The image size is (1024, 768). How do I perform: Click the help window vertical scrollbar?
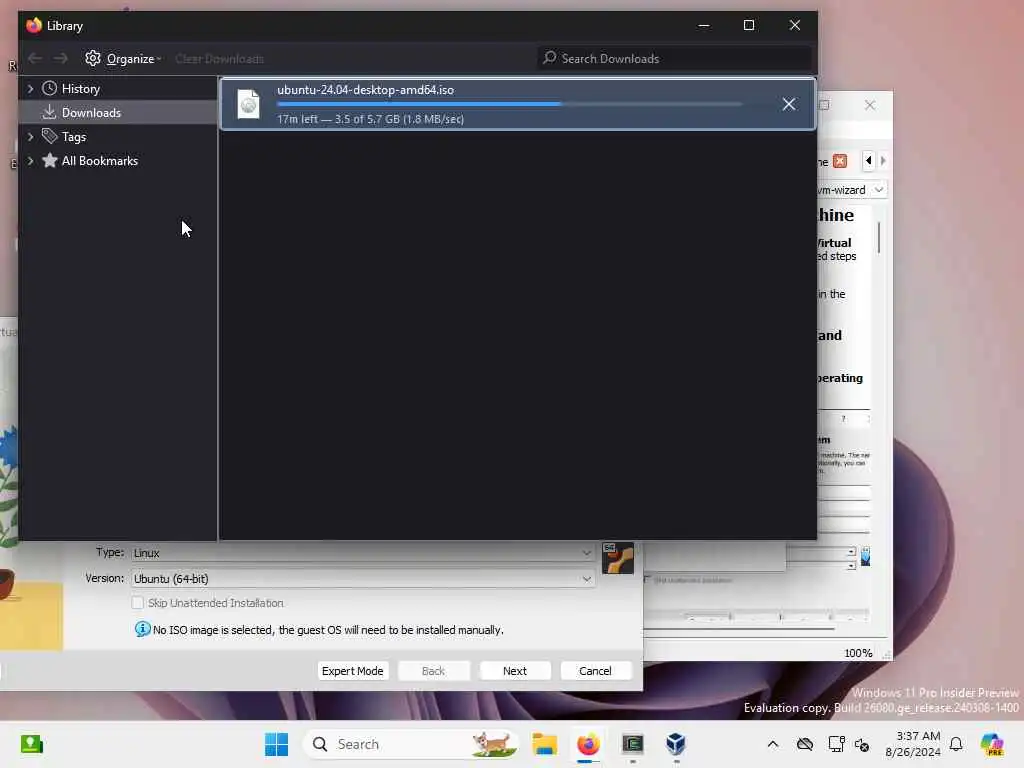879,237
